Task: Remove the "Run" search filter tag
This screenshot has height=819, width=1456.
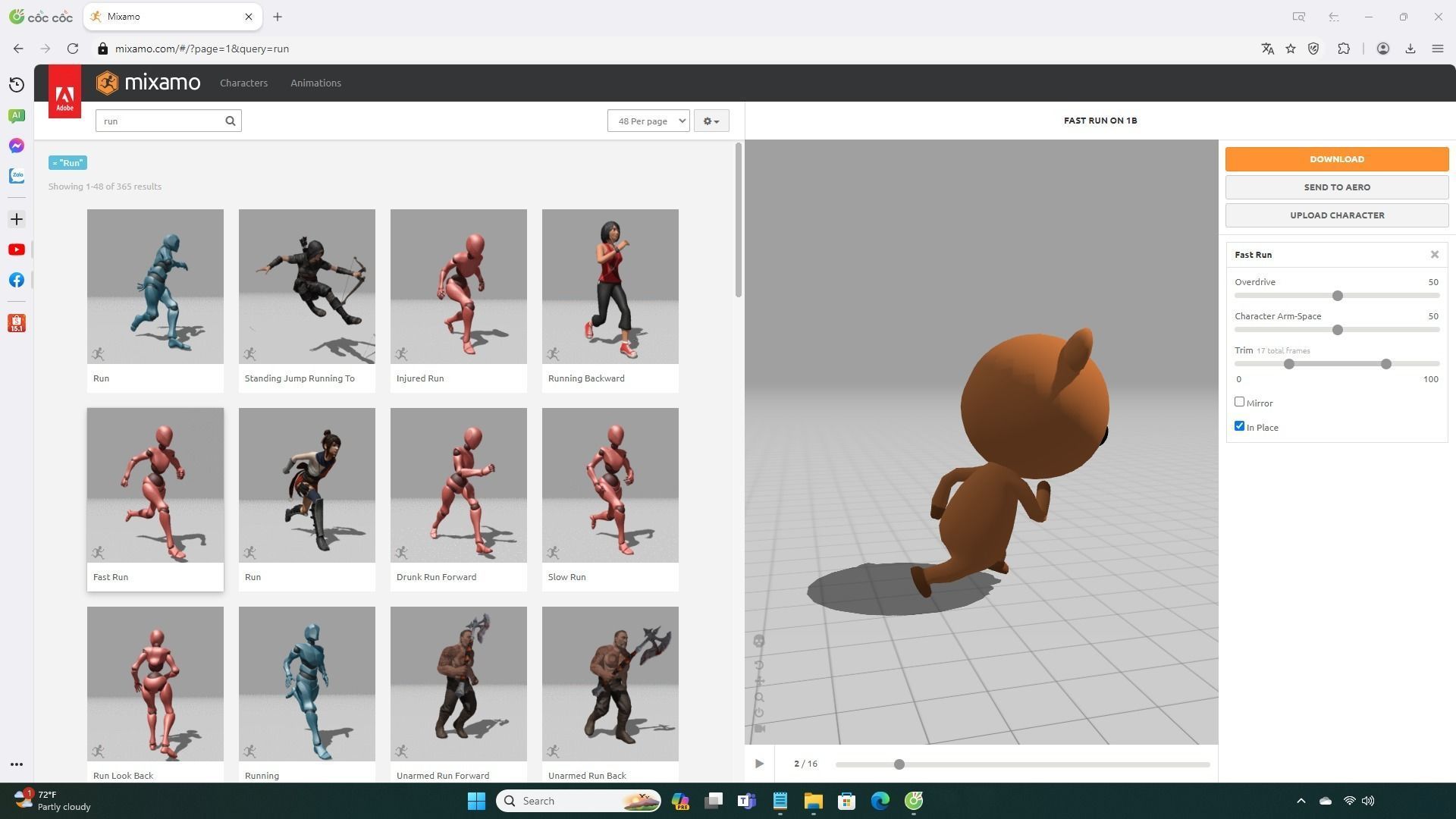Action: tap(67, 163)
